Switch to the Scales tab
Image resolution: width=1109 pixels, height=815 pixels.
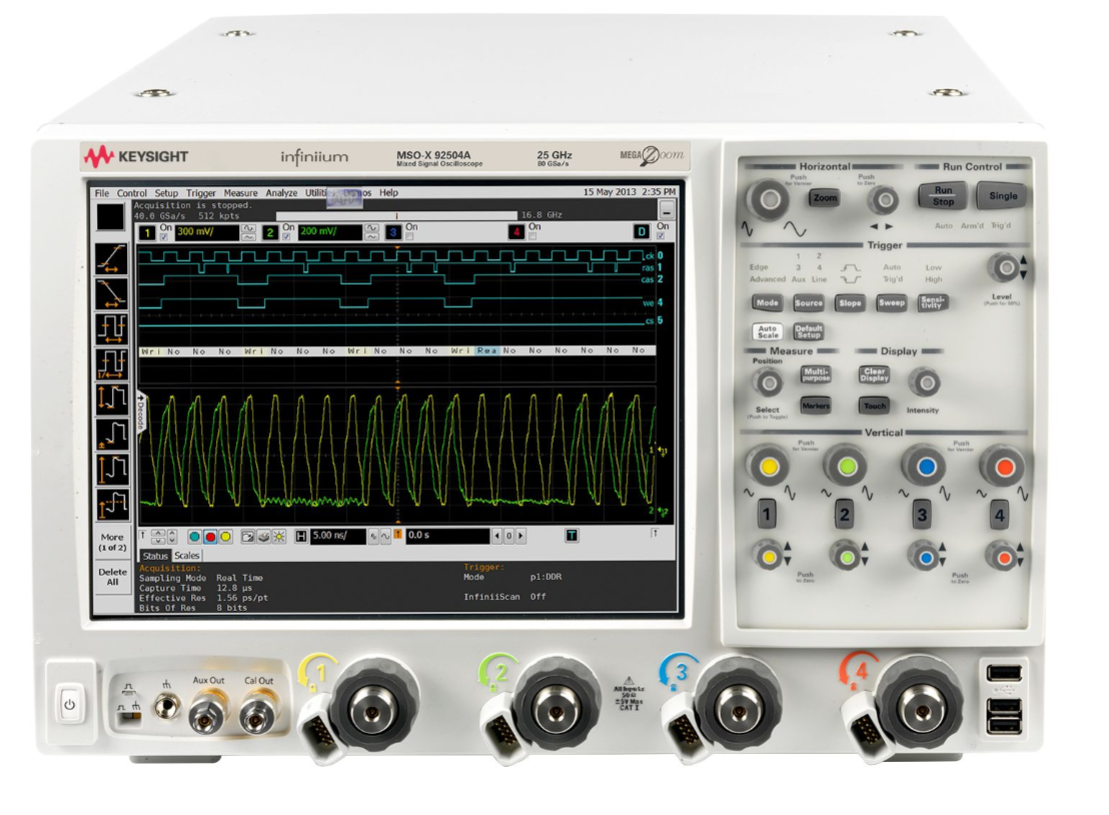pos(187,555)
